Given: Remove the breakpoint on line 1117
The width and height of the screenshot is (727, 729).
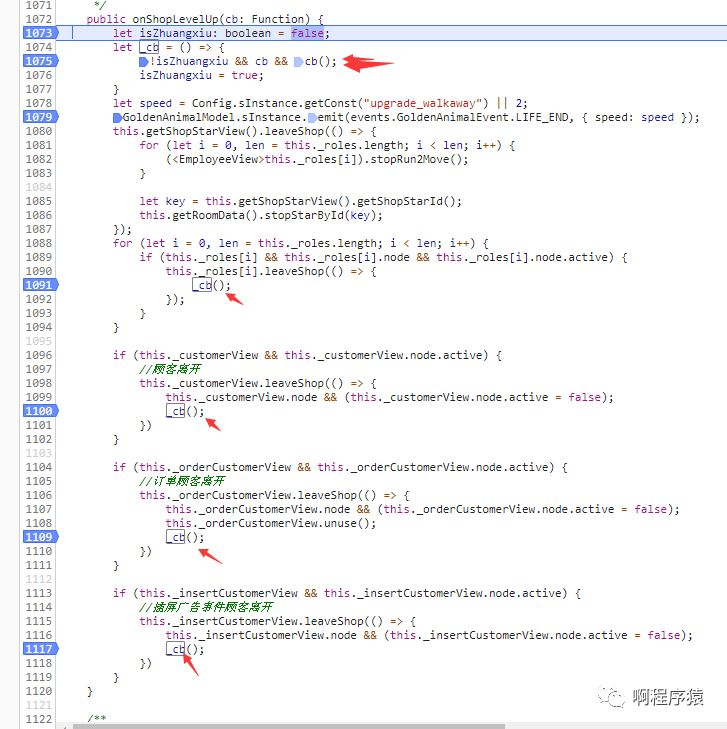Looking at the screenshot, I should pos(40,649).
